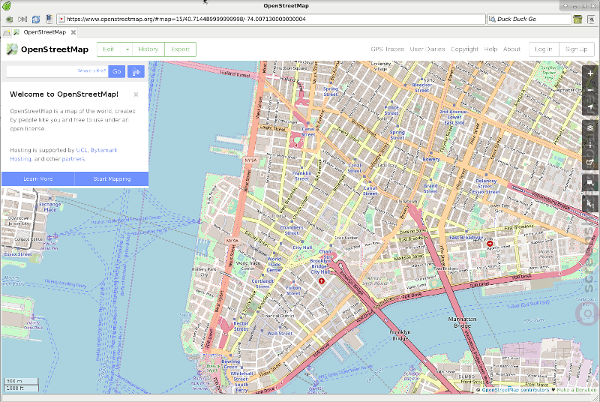Click the add note speech bubble icon

click(590, 183)
